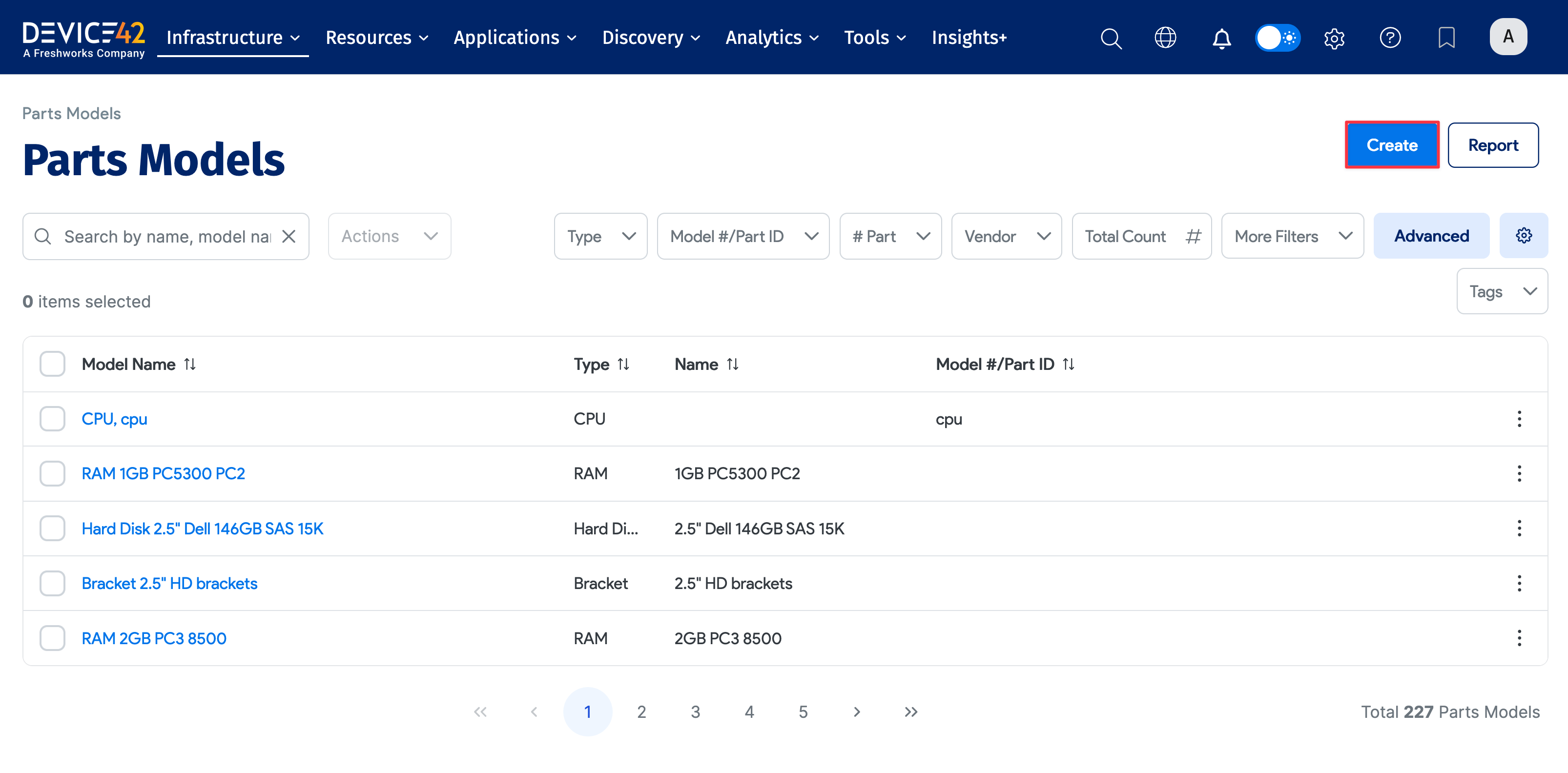
Task: Open three-dot menu for CPU, cpu row
Action: pos(1519,419)
